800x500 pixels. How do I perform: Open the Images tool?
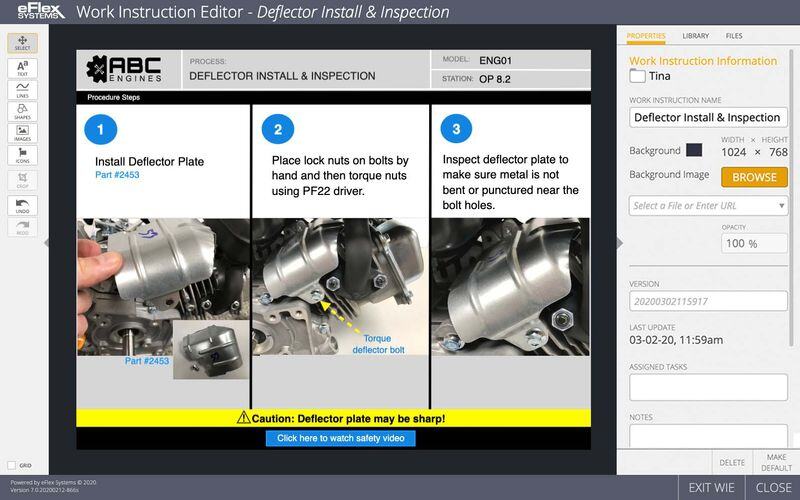(22, 133)
